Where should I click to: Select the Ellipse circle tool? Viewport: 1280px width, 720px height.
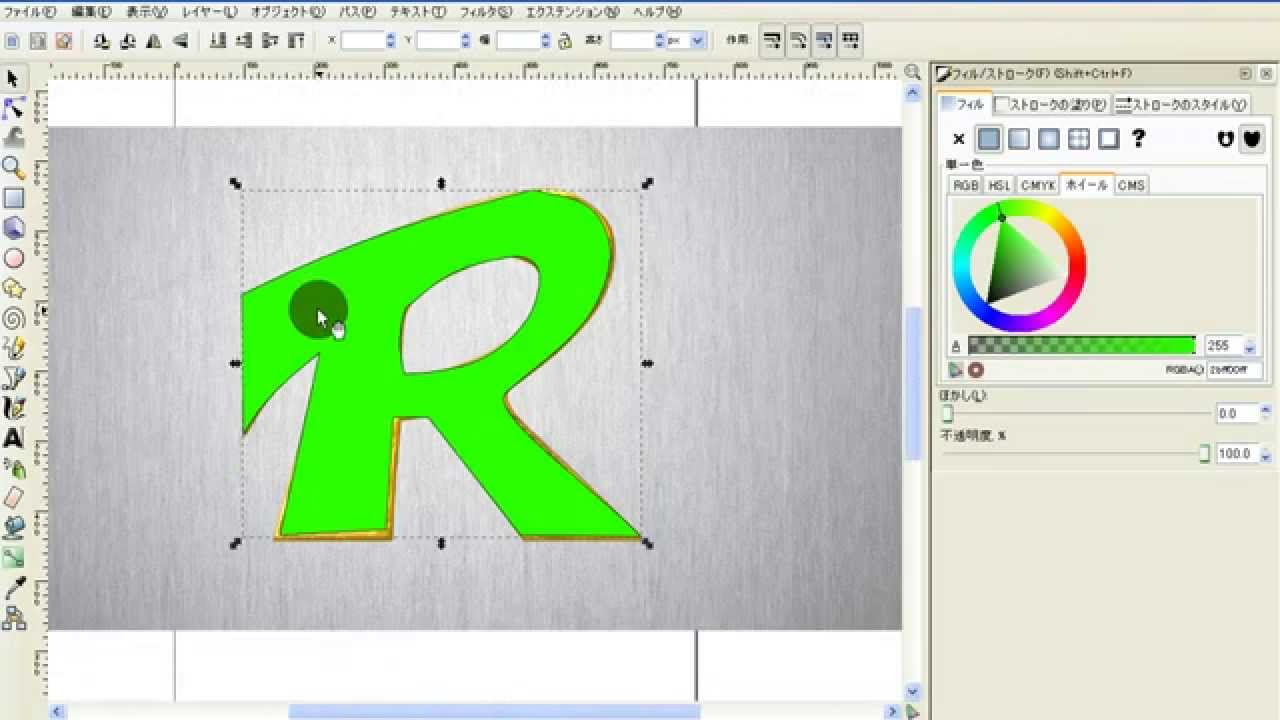(x=13, y=258)
